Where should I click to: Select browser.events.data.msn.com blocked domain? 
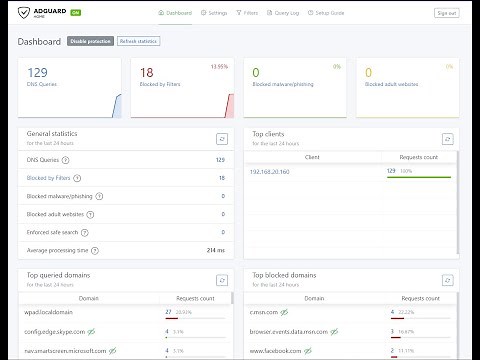289,332
